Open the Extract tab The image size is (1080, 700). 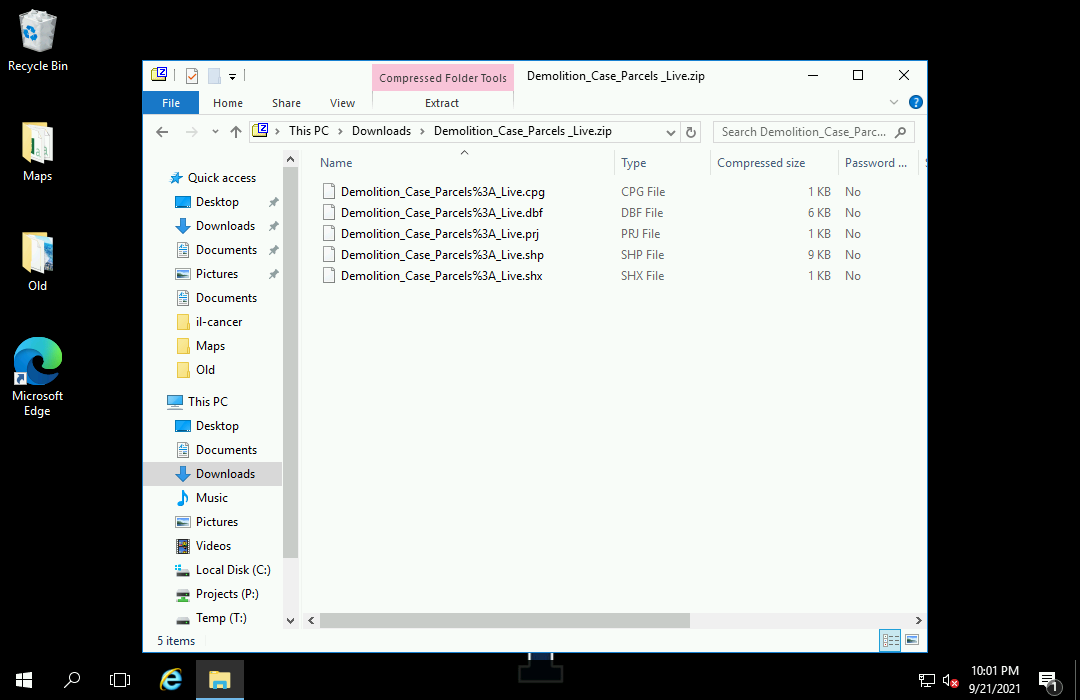[x=442, y=103]
